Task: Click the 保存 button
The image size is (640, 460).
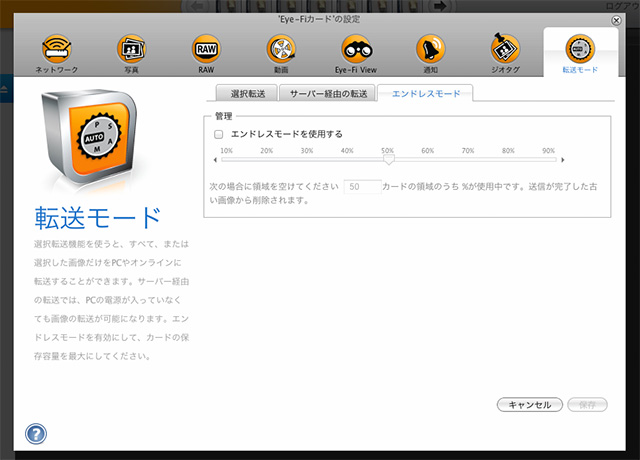Action: point(587,405)
